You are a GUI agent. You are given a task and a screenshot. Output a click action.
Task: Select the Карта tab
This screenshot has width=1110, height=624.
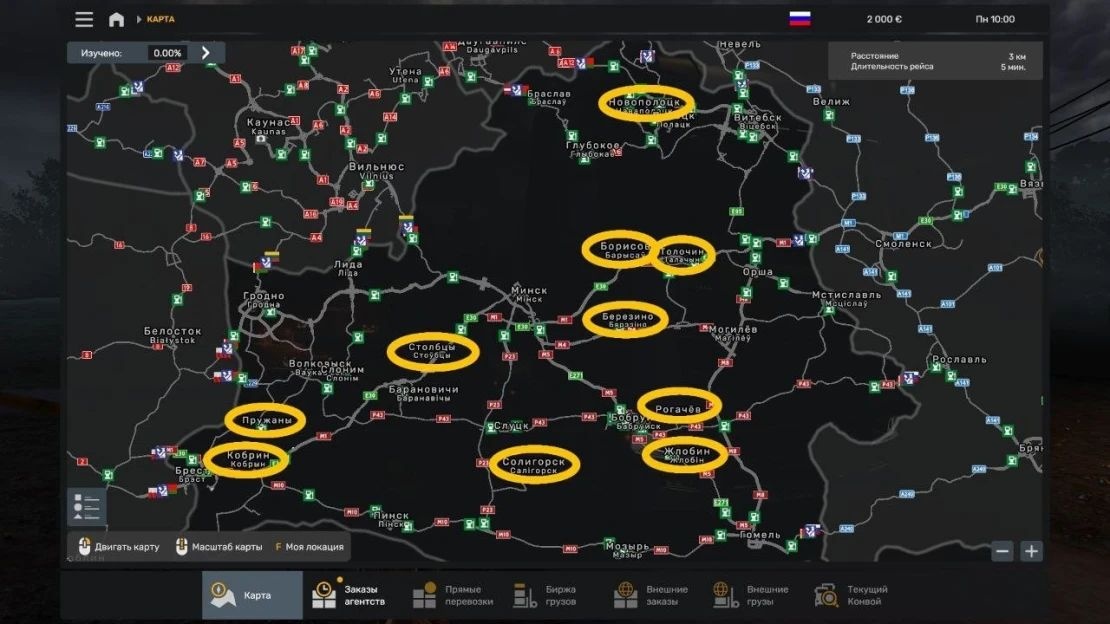[x=252, y=595]
